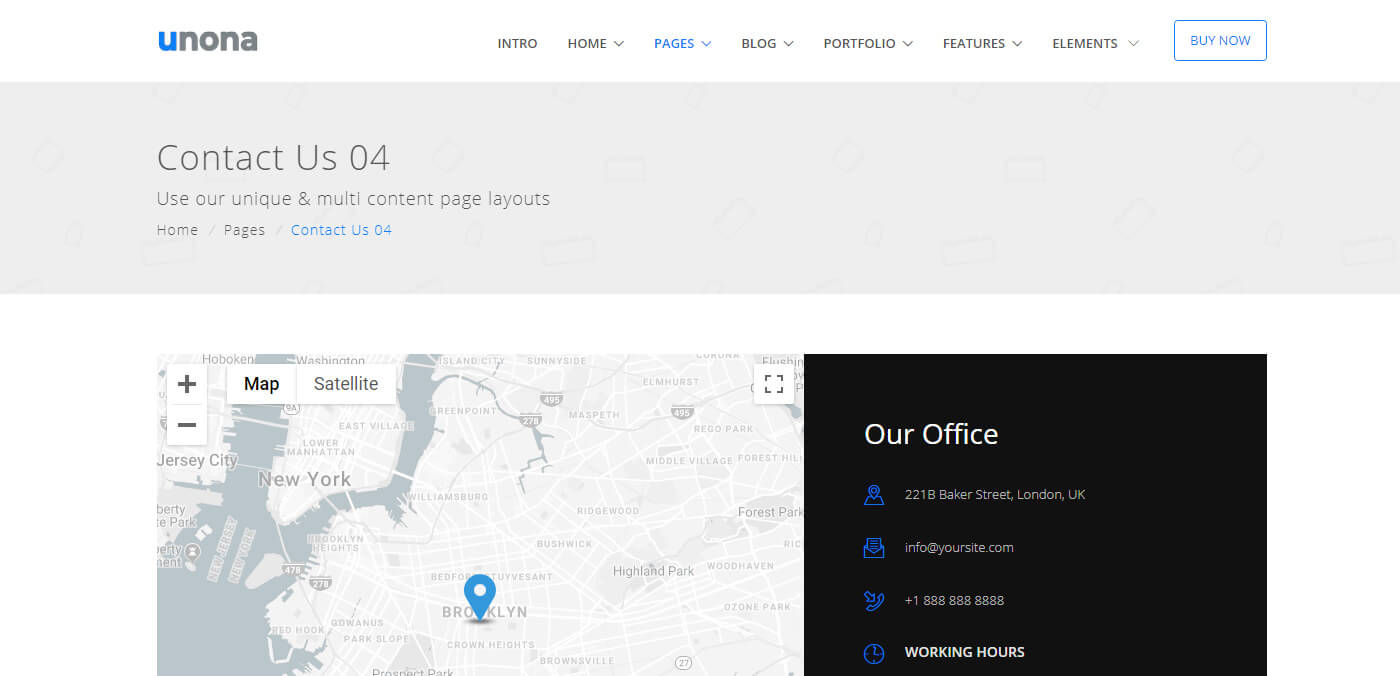Select the blue map pin near Brooklyn

click(479, 592)
